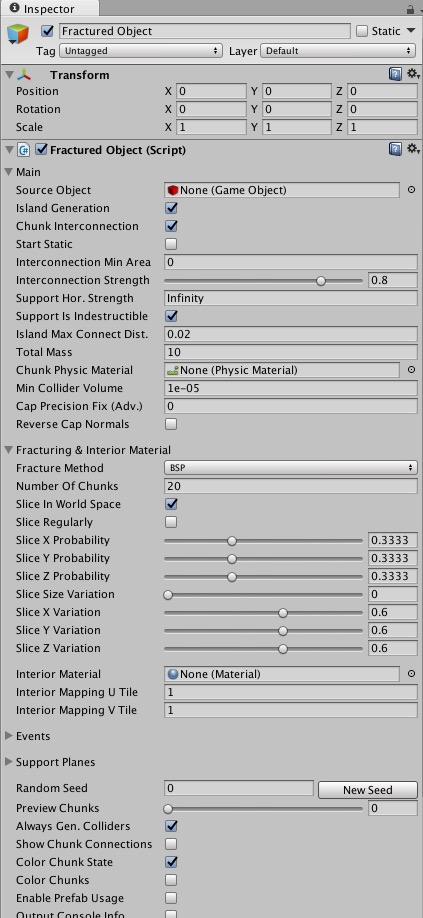Toggle GameObject active checkbox

coord(47,31)
